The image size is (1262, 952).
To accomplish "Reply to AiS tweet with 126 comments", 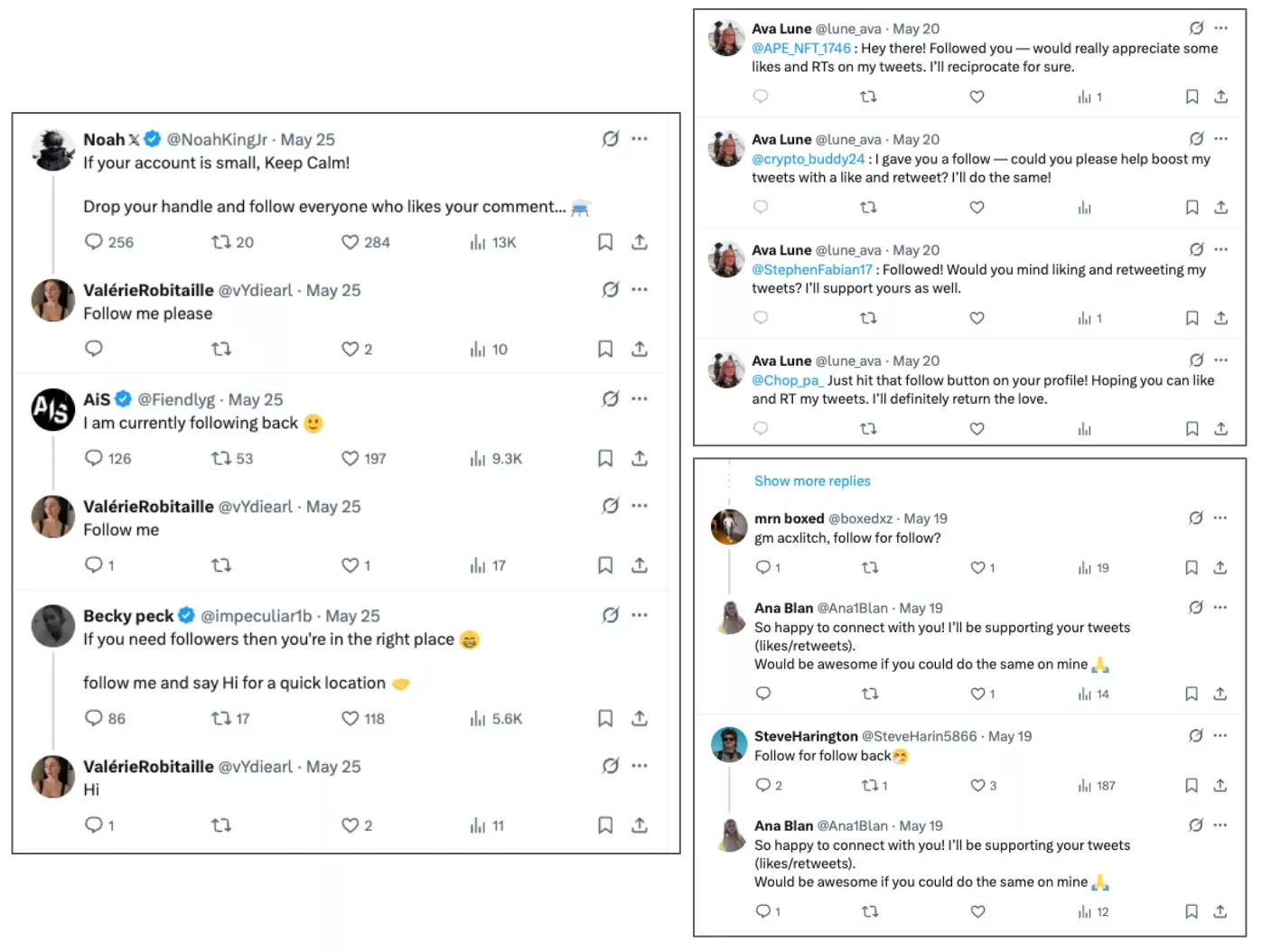I will [x=94, y=458].
